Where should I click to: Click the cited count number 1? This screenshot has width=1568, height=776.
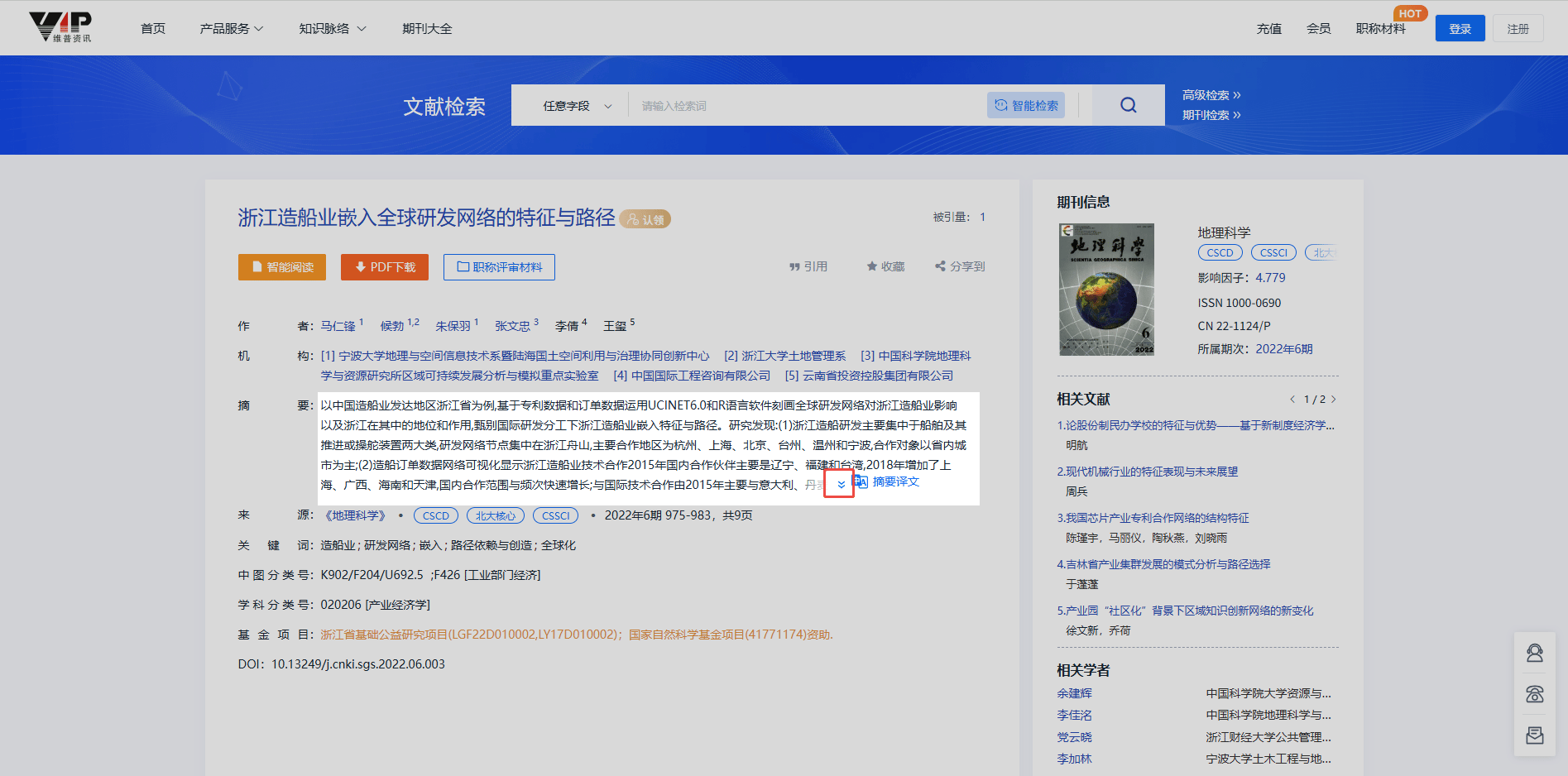tap(983, 217)
